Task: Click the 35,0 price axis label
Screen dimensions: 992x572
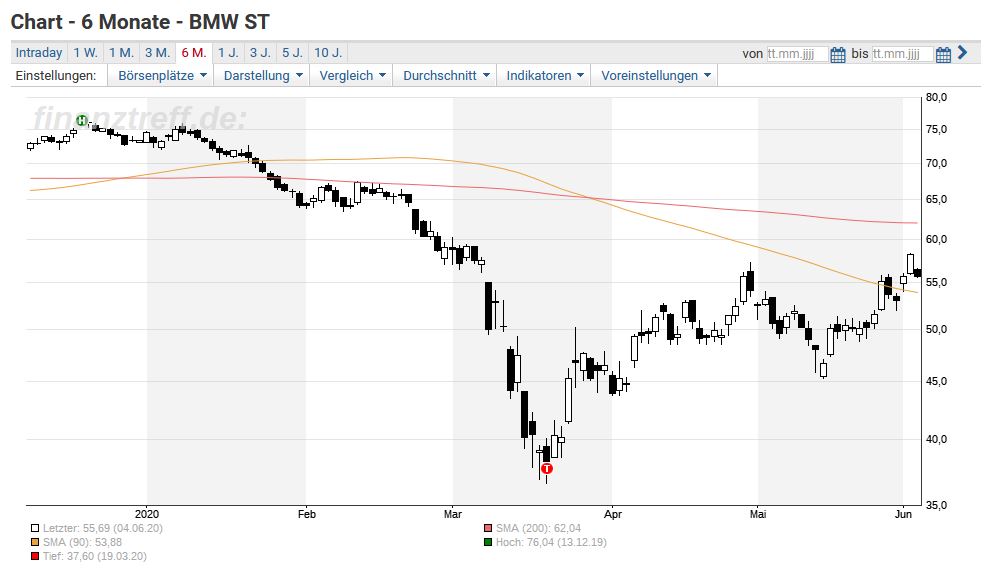Action: 936,506
